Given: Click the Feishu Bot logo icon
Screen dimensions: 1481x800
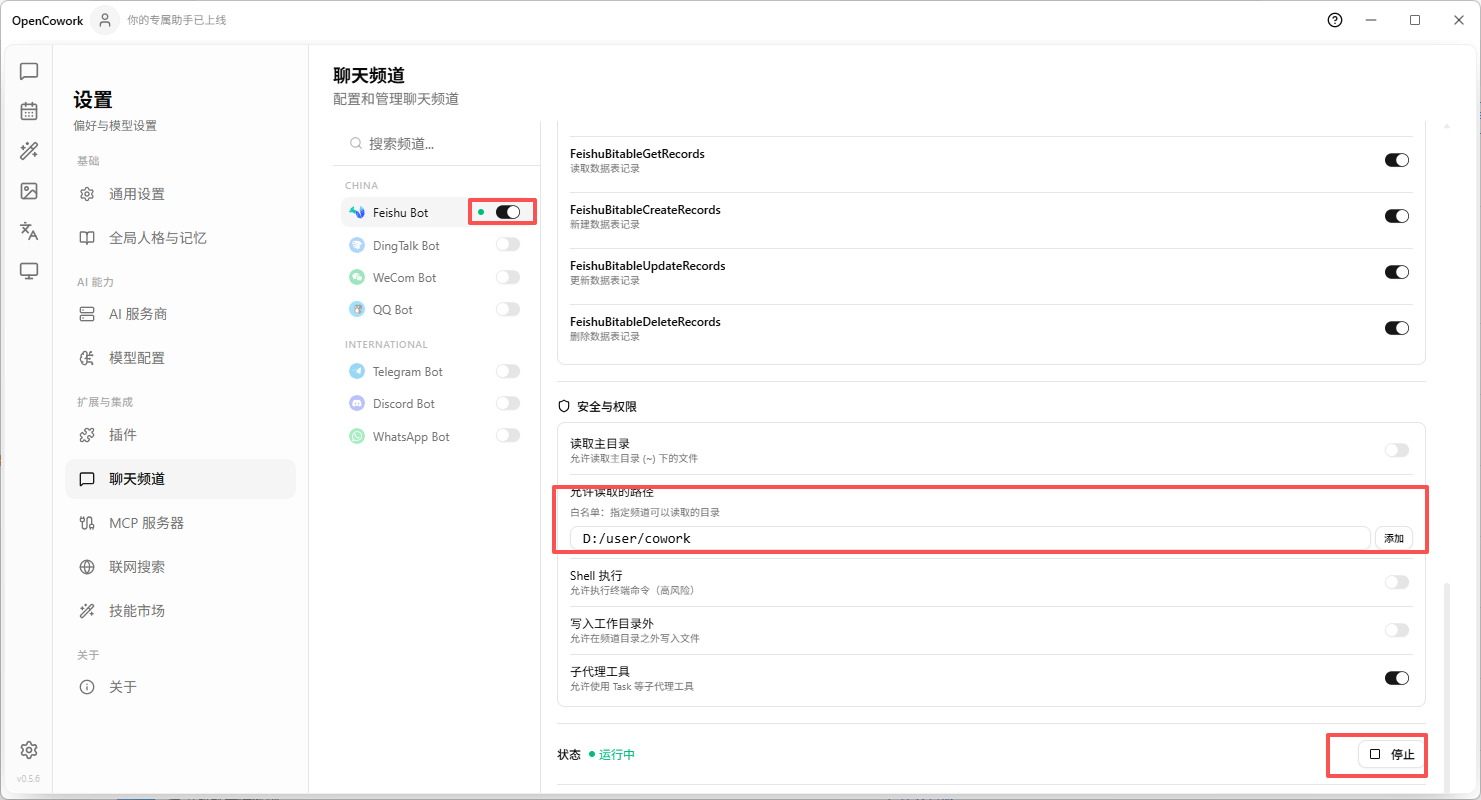Looking at the screenshot, I should tap(357, 213).
